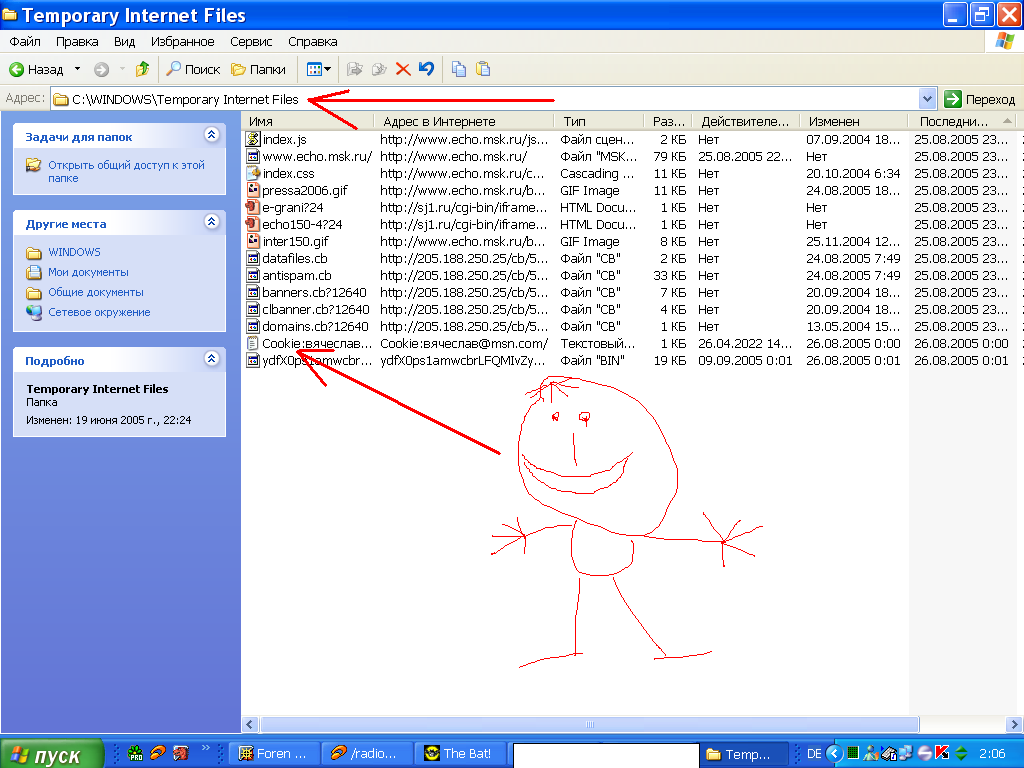This screenshot has height=768, width=1024.
Task: Click the DE language indicator
Action: 814,754
